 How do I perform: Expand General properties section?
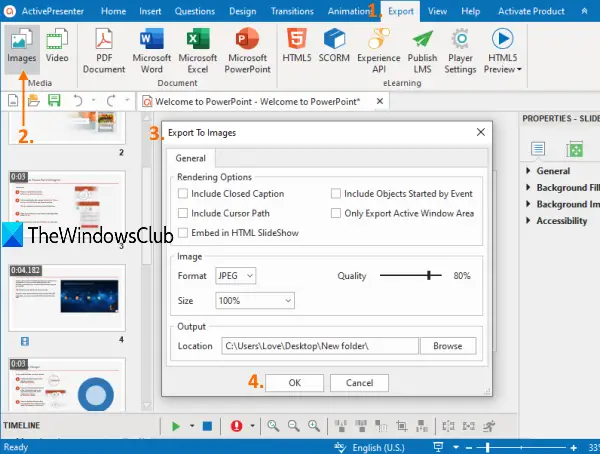pos(528,171)
